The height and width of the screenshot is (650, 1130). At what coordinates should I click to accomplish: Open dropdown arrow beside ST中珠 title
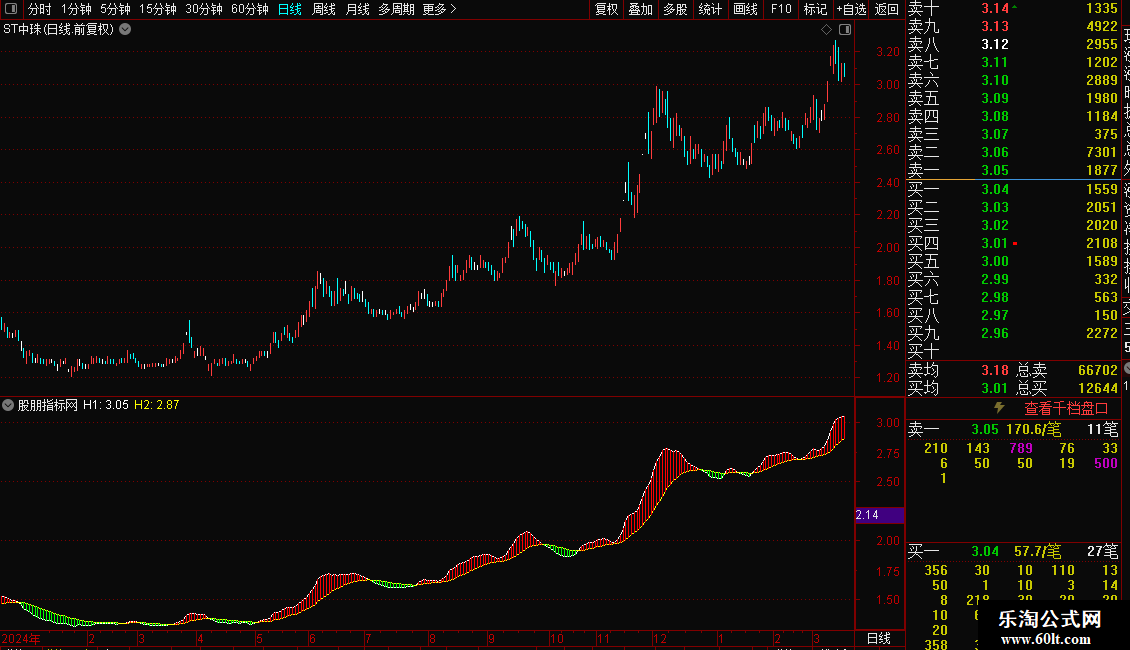125,30
